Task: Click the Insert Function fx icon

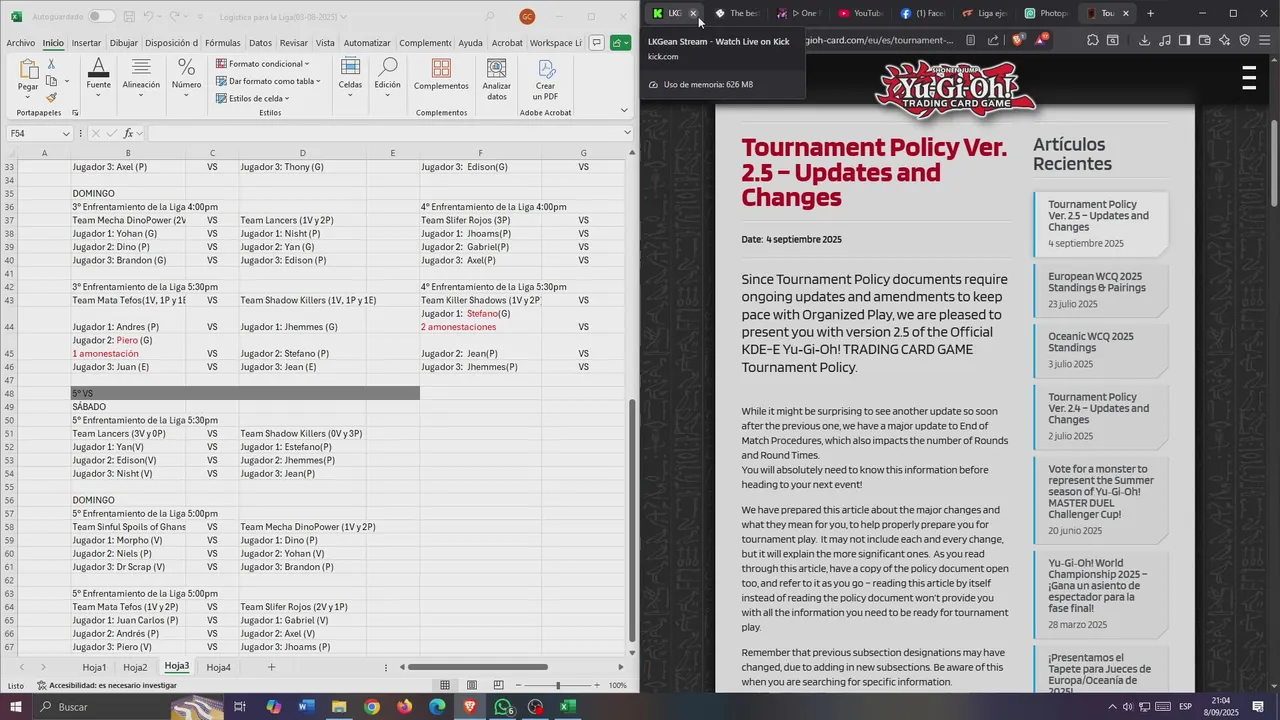Action: (128, 133)
